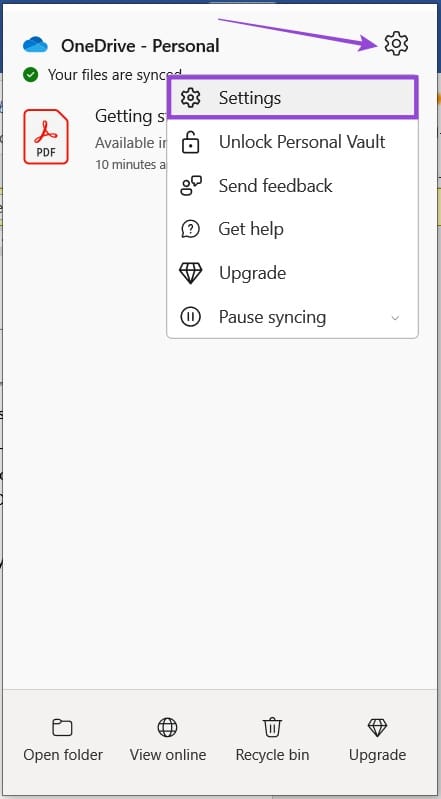Click the green synced status checkmark icon
Viewport: 441px width, 799px height.
tap(31, 75)
